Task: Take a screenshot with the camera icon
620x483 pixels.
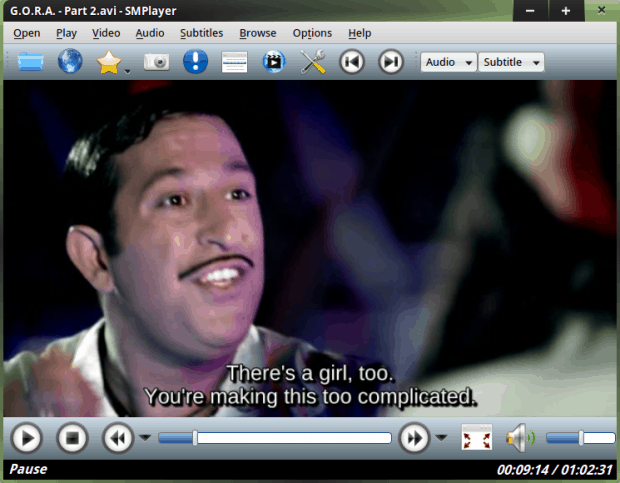Action: 156,62
